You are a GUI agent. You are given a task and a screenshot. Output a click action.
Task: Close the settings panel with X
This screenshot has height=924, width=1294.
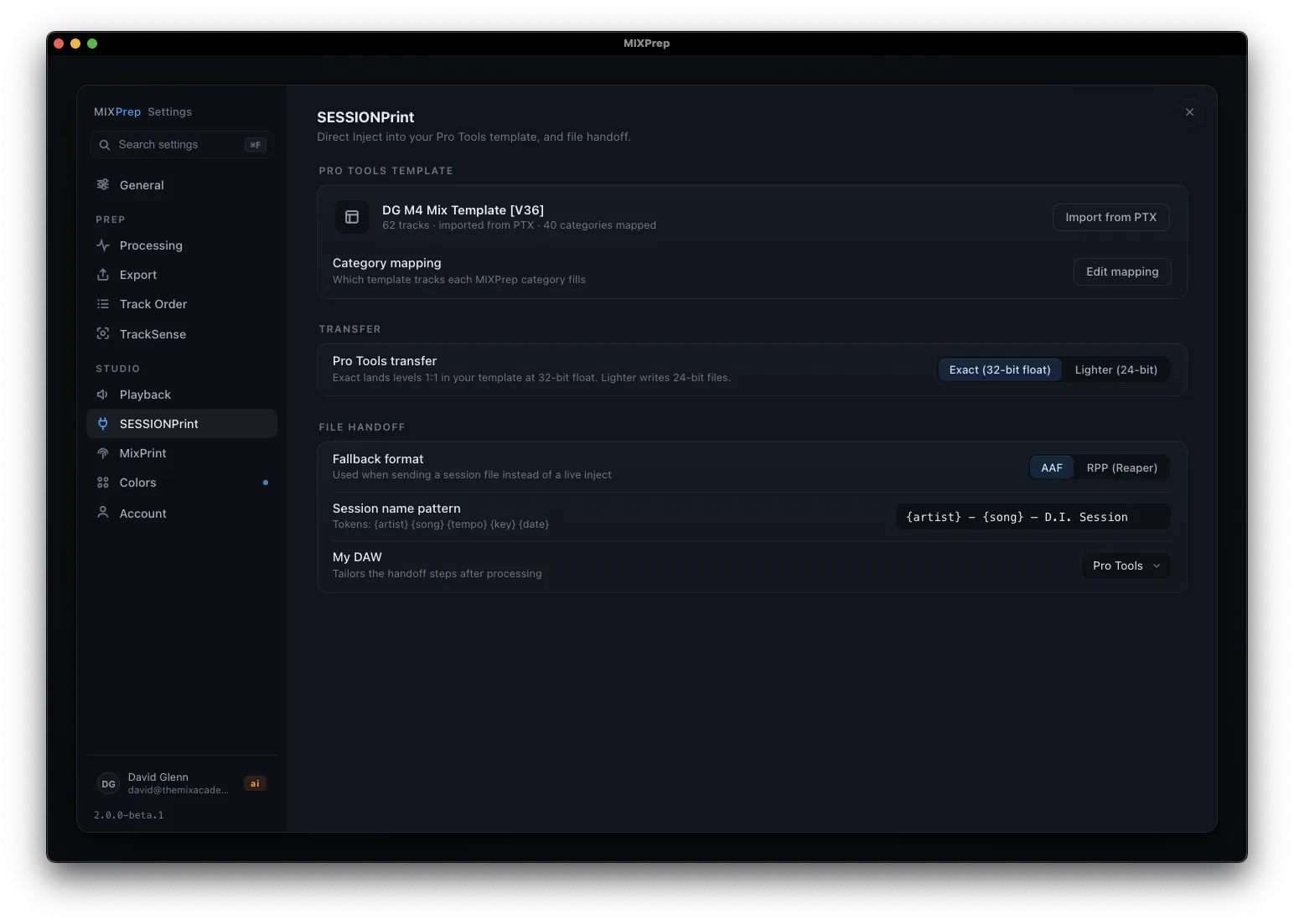pyautogui.click(x=1189, y=112)
